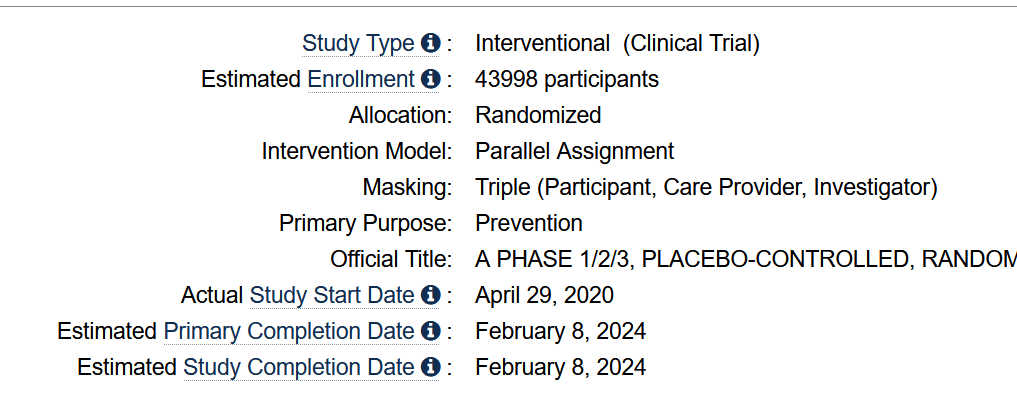Click the Masking field label
This screenshot has width=1017, height=419.
(x=407, y=187)
